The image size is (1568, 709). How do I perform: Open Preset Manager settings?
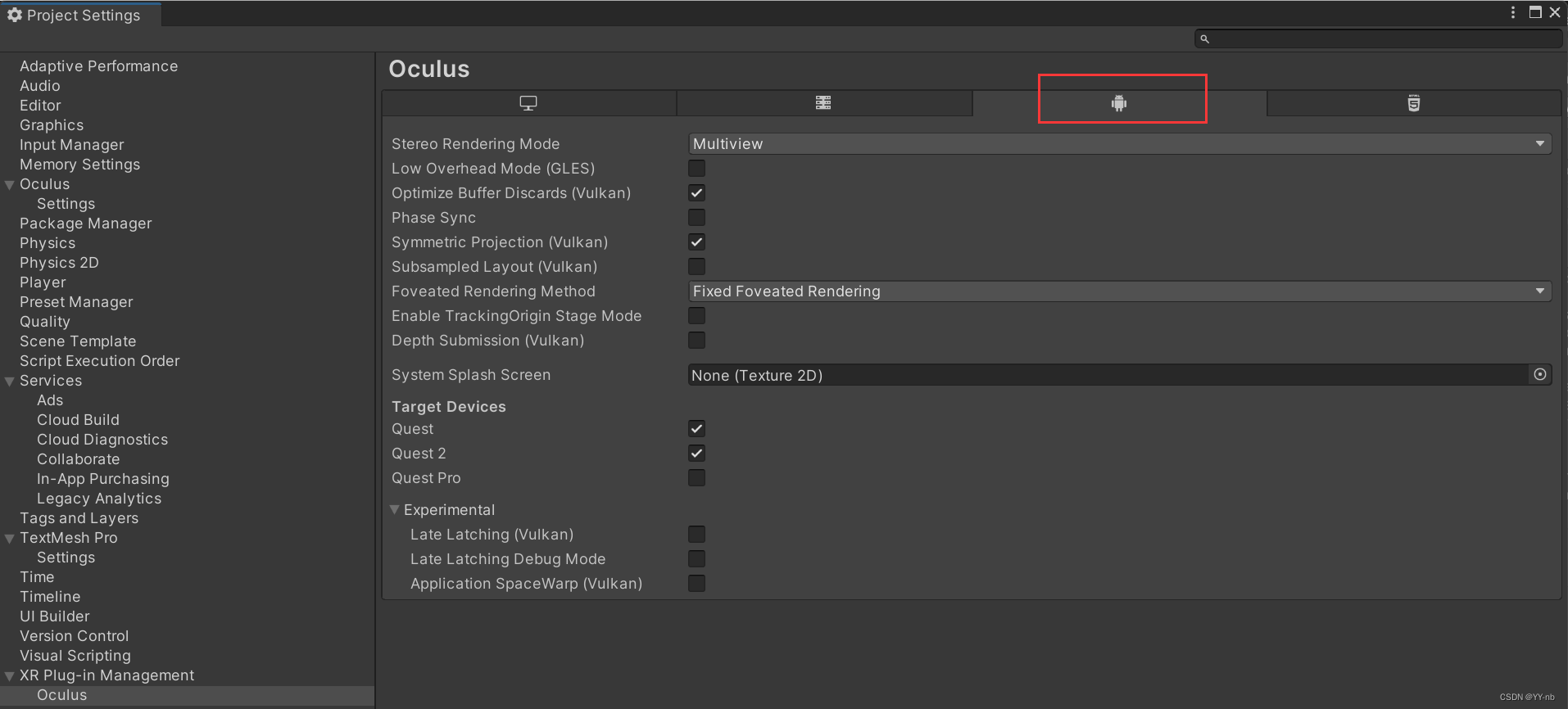(76, 302)
